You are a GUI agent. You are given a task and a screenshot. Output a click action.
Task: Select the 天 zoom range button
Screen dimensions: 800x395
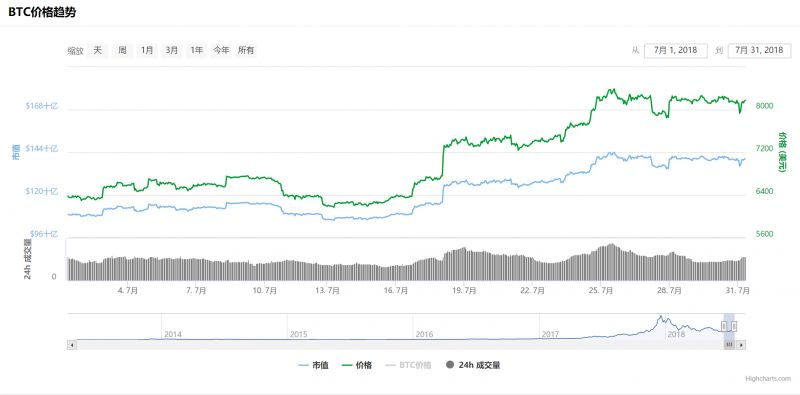[x=97, y=50]
